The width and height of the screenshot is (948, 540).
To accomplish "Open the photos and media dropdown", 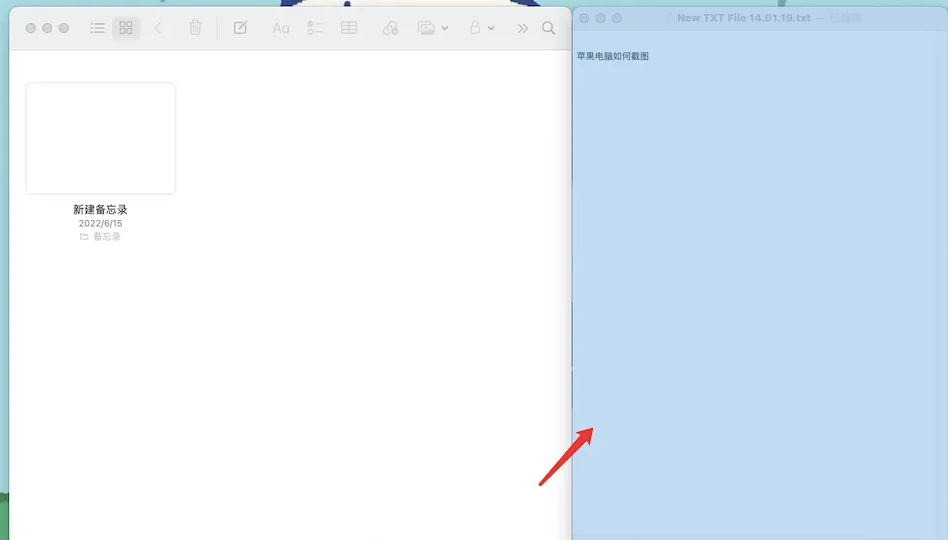I will tap(433, 28).
